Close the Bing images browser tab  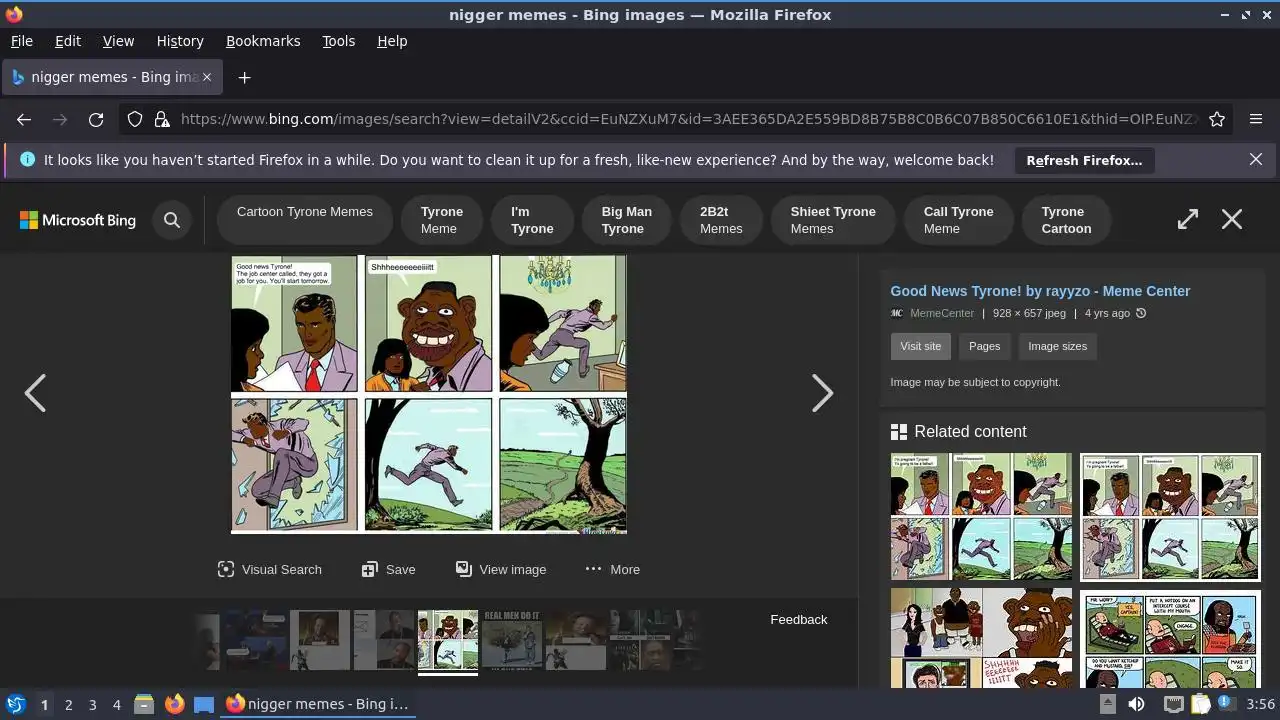click(x=208, y=77)
